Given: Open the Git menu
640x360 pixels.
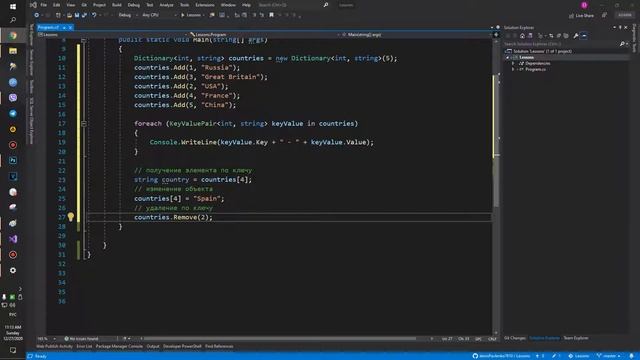Looking at the screenshot, I should pos(84,5).
